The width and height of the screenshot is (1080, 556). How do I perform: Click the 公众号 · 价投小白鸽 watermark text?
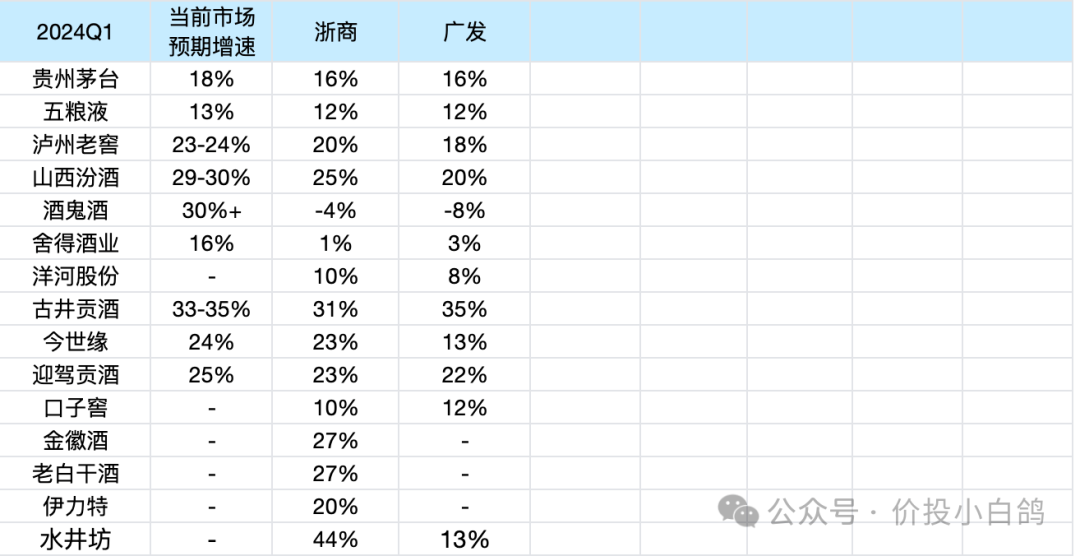tap(906, 513)
